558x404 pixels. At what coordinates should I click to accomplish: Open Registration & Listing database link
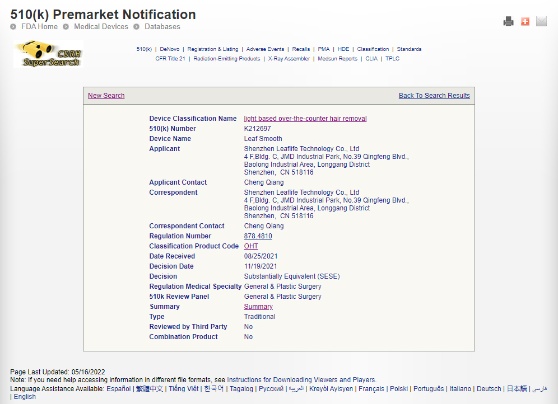pyautogui.click(x=213, y=49)
